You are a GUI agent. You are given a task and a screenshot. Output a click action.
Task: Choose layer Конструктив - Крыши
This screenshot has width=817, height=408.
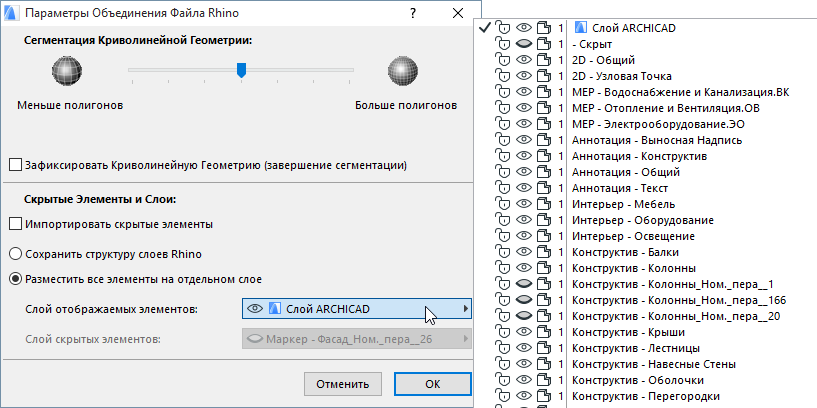[x=628, y=332]
